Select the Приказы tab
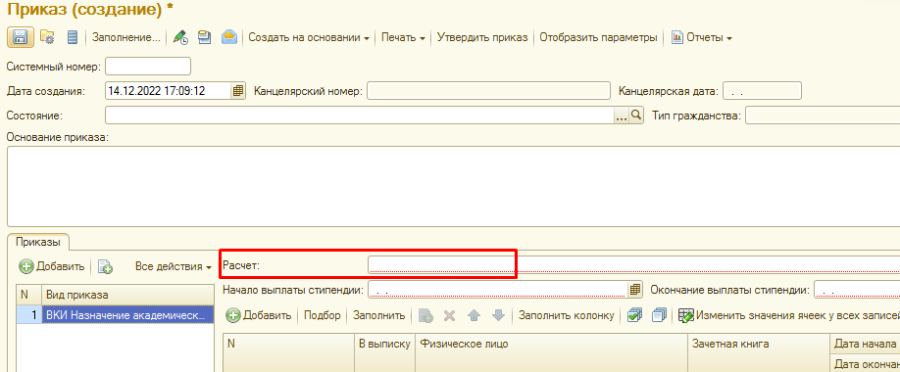The width and height of the screenshot is (900, 372). [38, 242]
